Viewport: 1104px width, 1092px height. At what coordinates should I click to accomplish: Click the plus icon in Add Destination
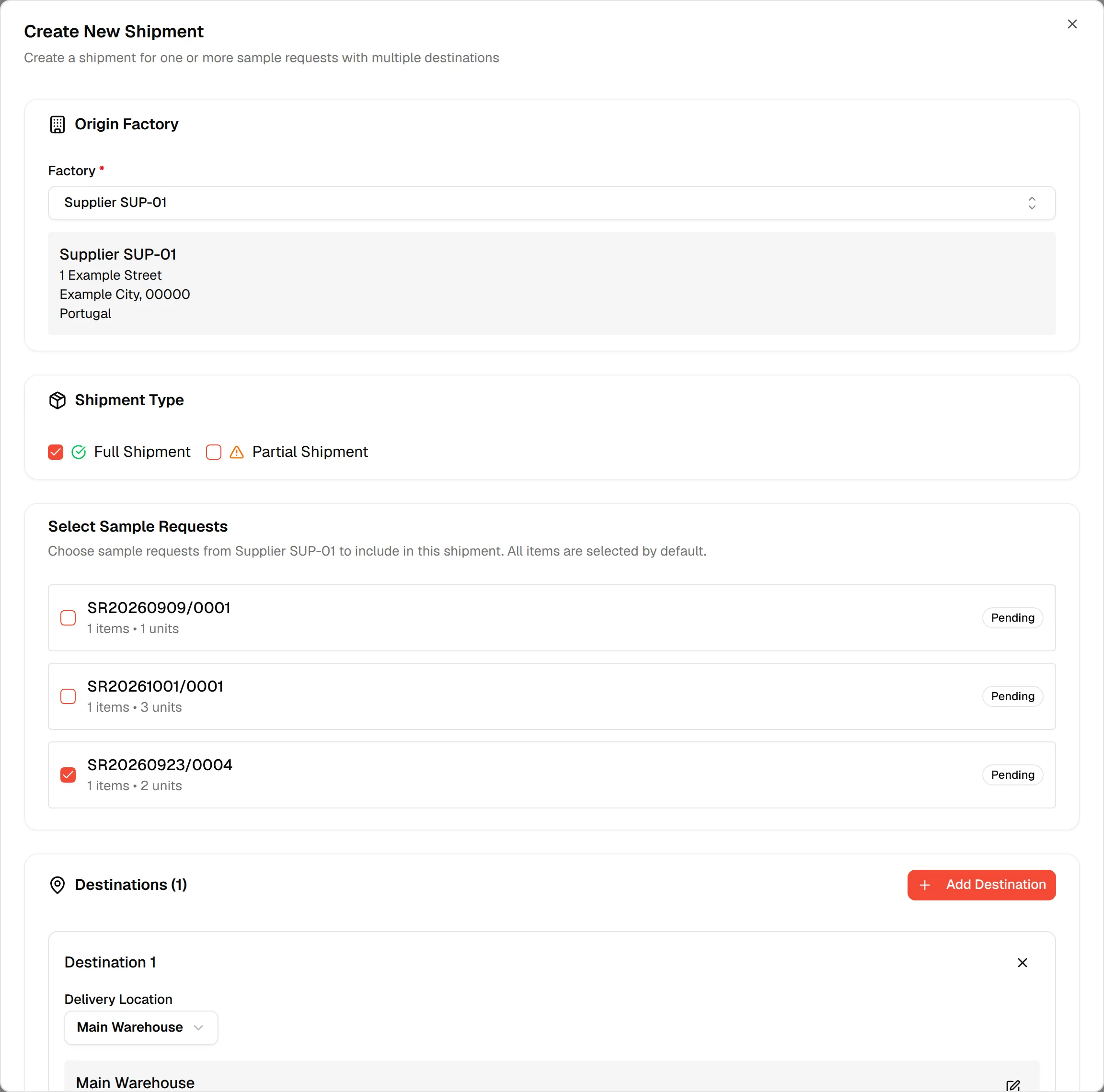coord(925,885)
